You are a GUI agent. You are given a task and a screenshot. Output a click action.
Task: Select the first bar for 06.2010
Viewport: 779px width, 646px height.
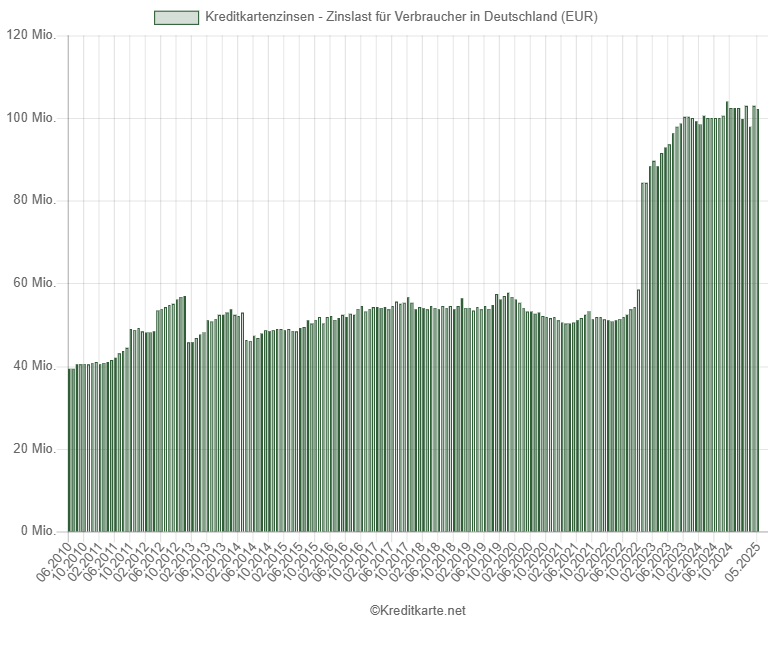coord(70,450)
